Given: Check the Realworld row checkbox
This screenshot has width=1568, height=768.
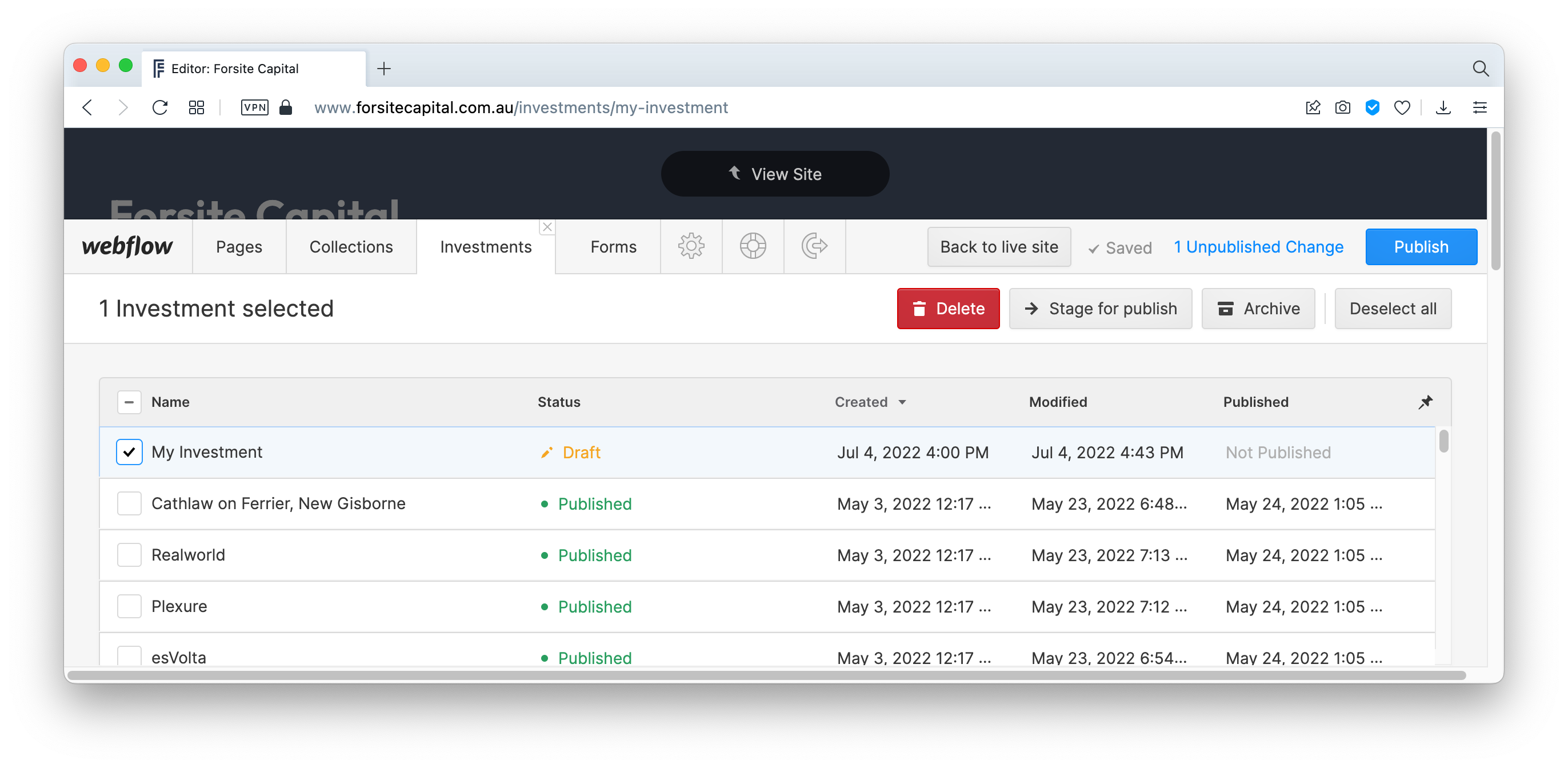Looking at the screenshot, I should [x=129, y=555].
